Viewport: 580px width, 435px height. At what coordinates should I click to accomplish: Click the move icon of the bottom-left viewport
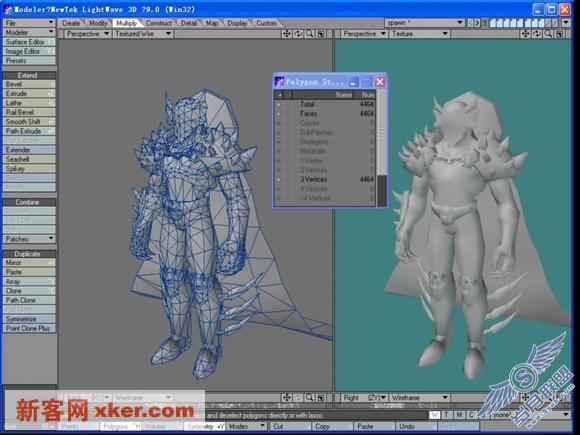point(287,398)
